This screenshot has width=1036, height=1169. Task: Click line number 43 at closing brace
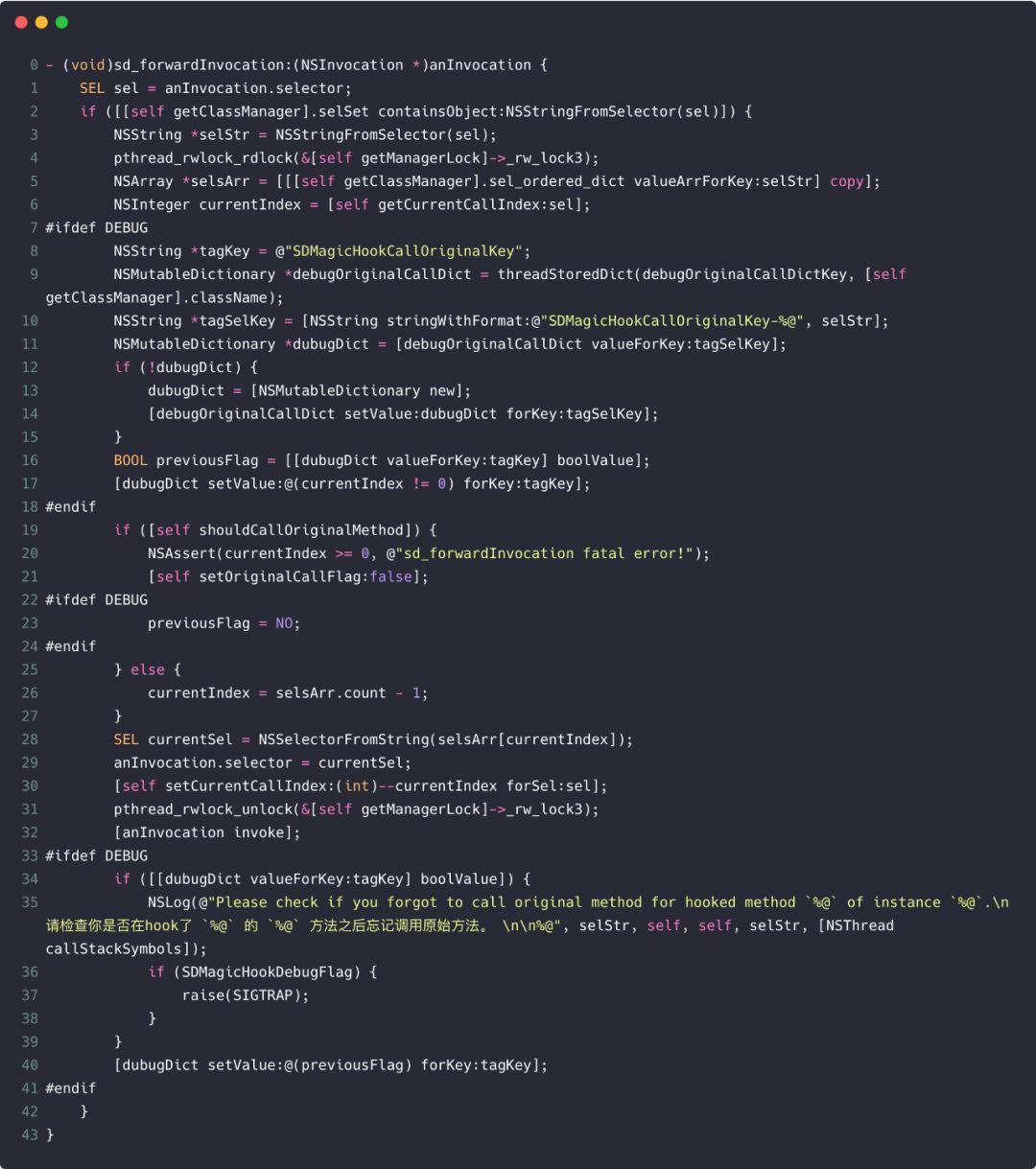(30, 1135)
